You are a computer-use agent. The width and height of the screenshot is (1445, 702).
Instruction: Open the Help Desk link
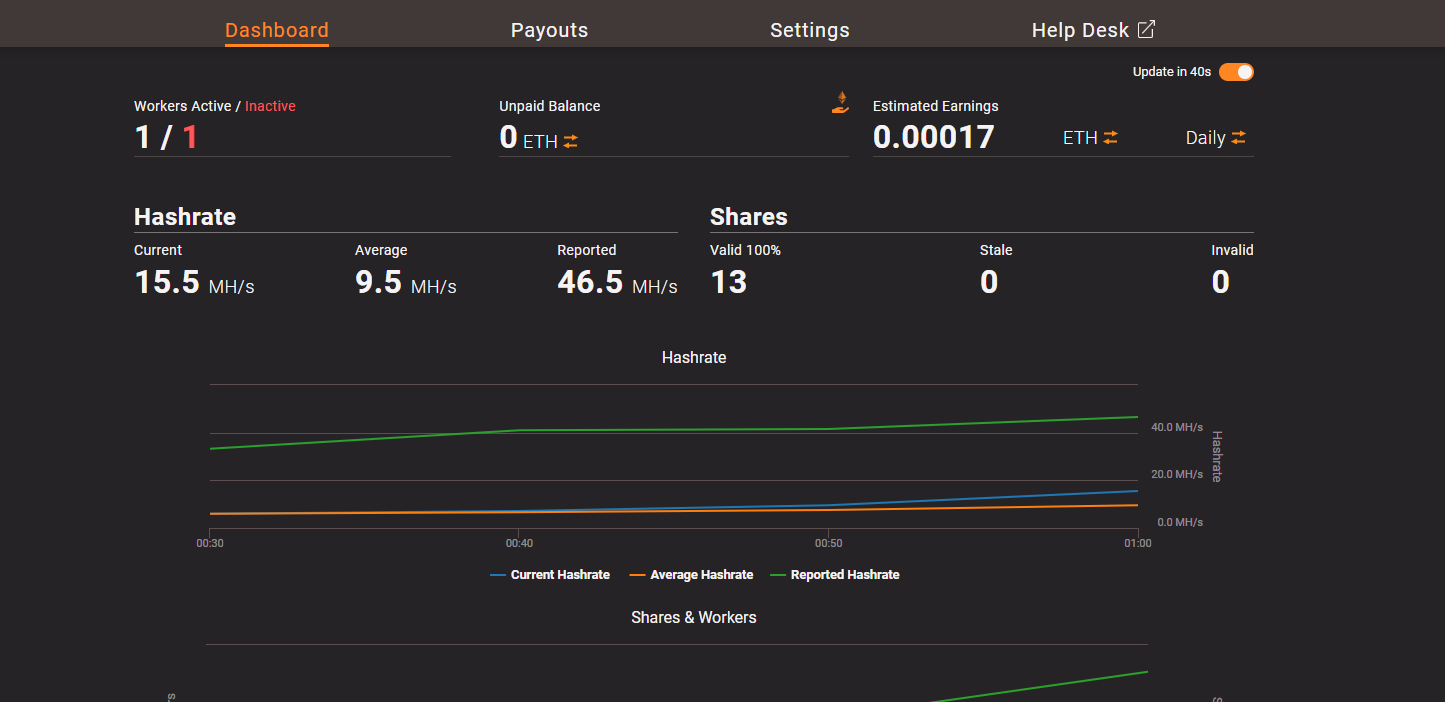pyautogui.click(x=1080, y=30)
